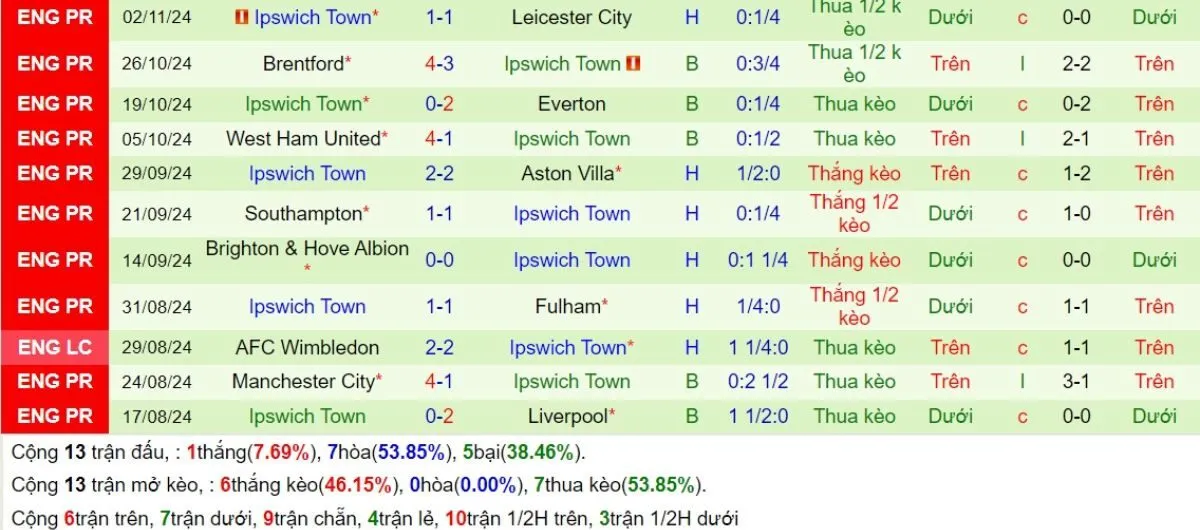Select the ENG PR badge dated 17/08/24

click(x=55, y=417)
